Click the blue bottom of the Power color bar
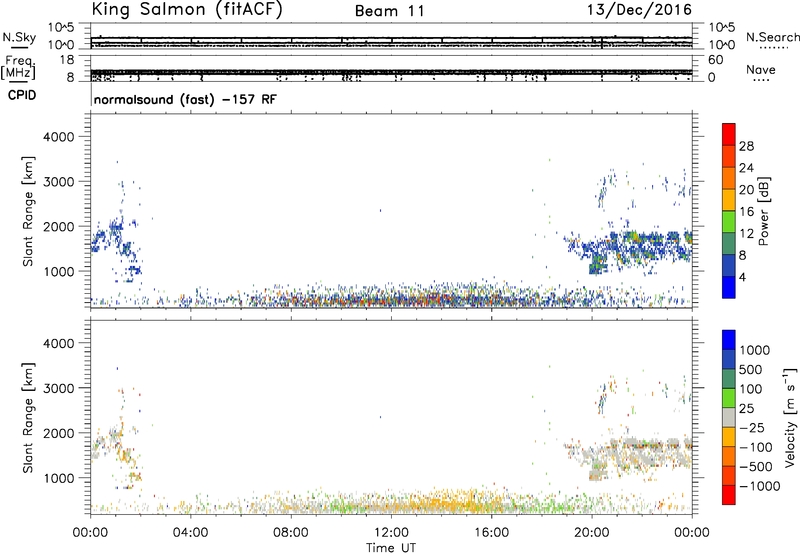 [729, 287]
